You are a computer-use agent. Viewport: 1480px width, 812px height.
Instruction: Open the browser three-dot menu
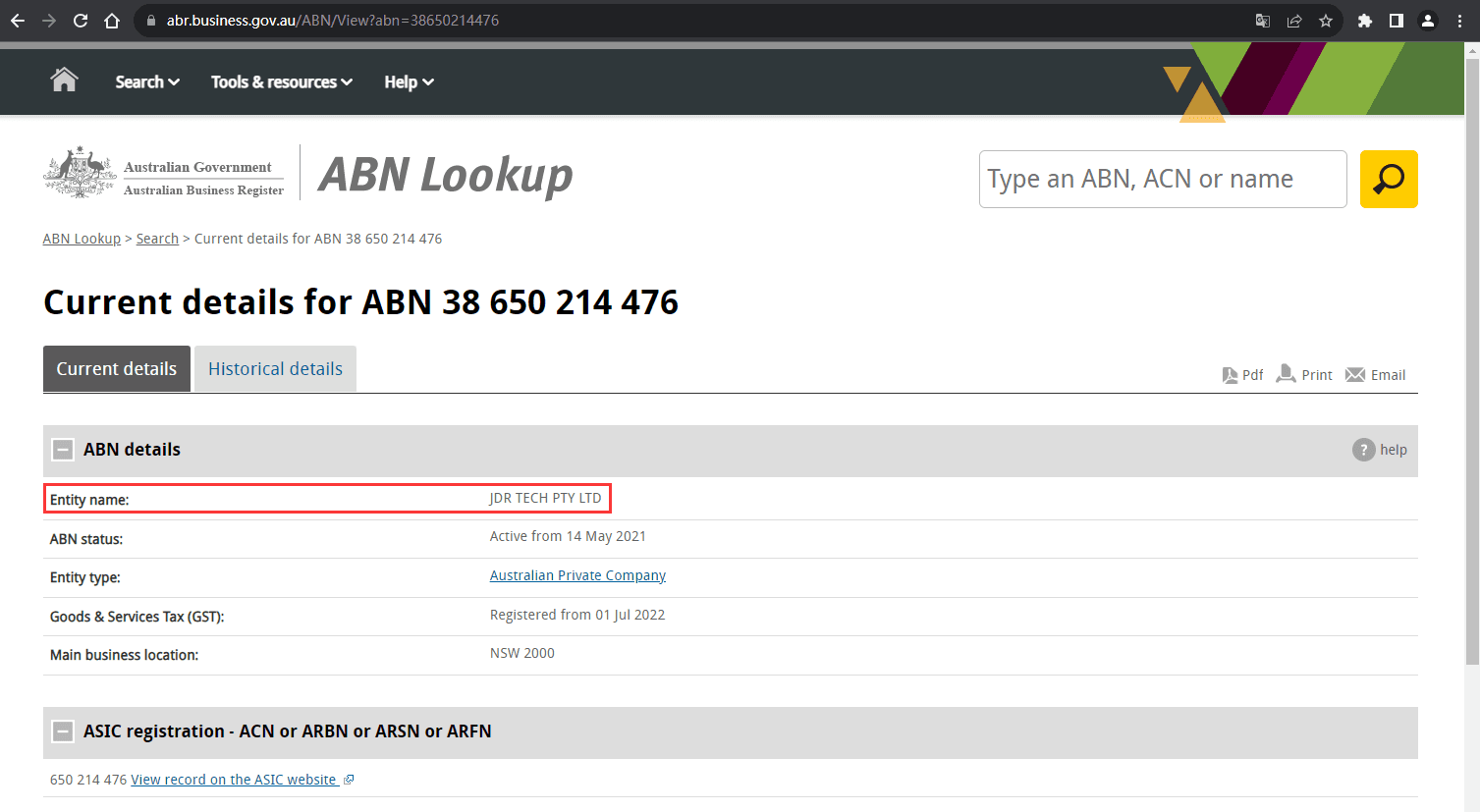click(x=1460, y=21)
